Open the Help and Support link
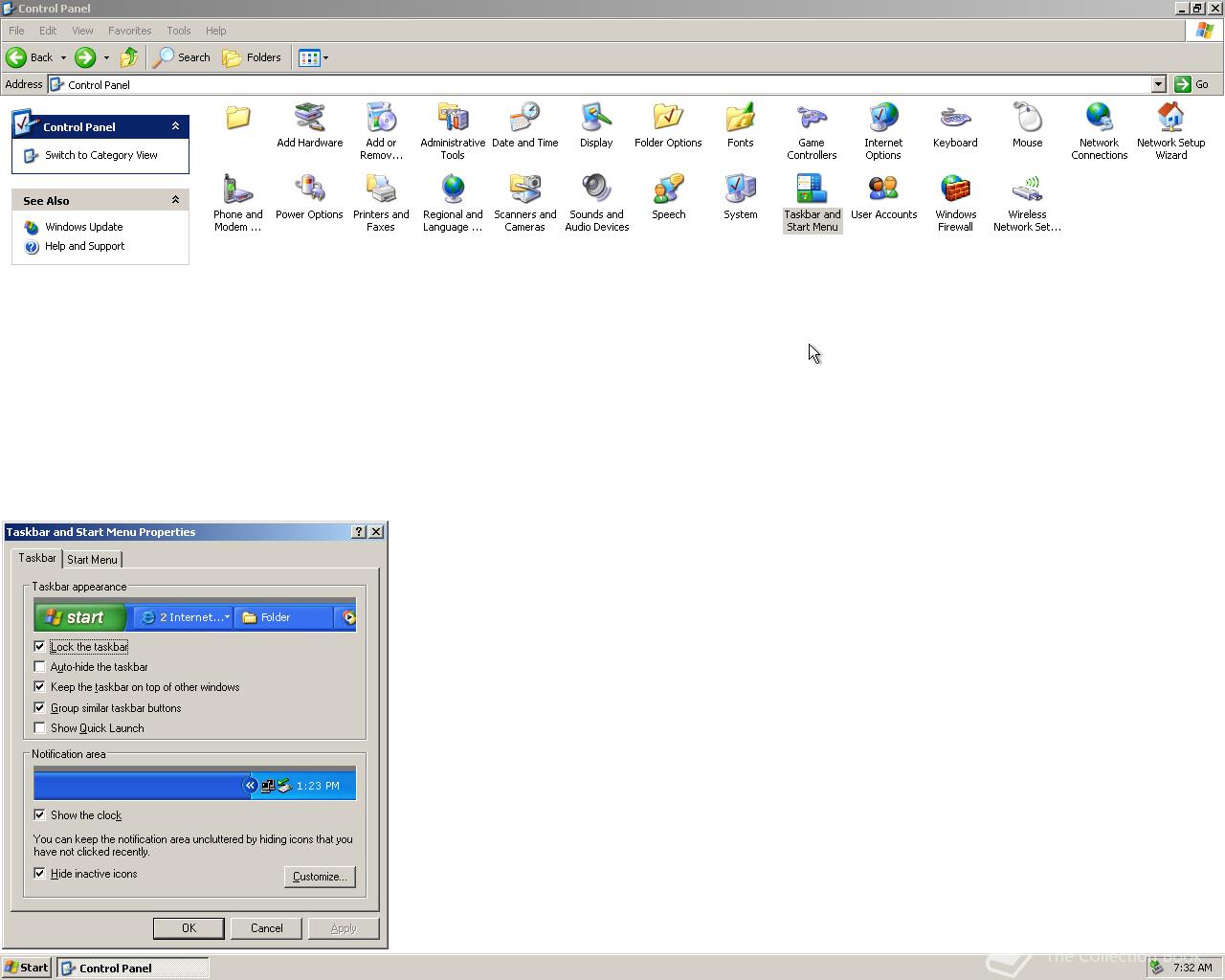The image size is (1225, 980). 85,246
